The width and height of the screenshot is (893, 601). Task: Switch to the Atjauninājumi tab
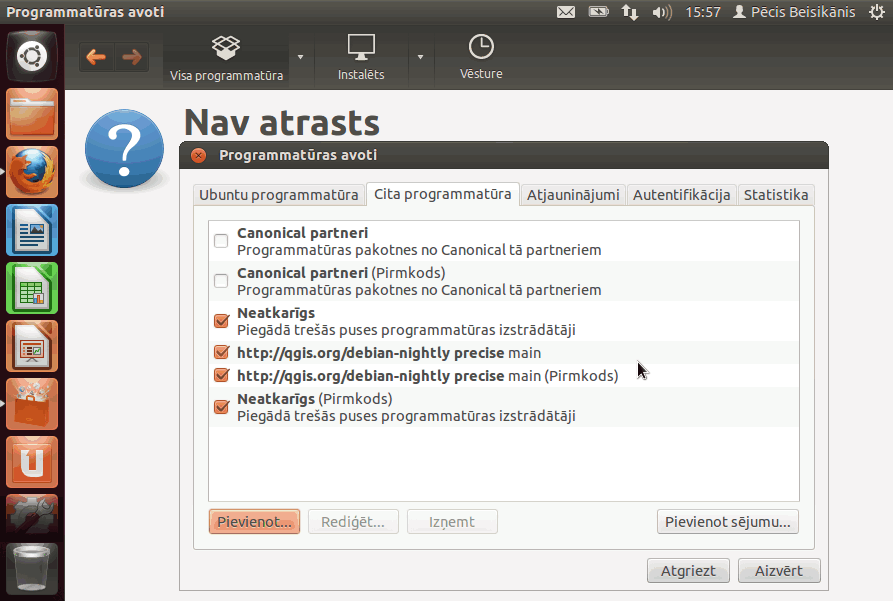pos(573,195)
